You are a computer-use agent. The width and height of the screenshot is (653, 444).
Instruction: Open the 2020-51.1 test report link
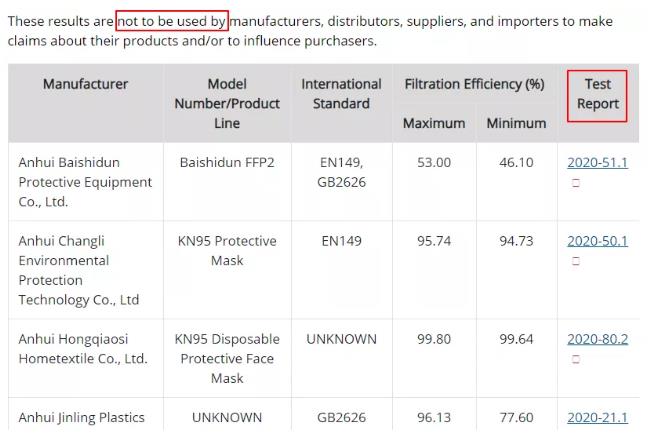point(597,162)
